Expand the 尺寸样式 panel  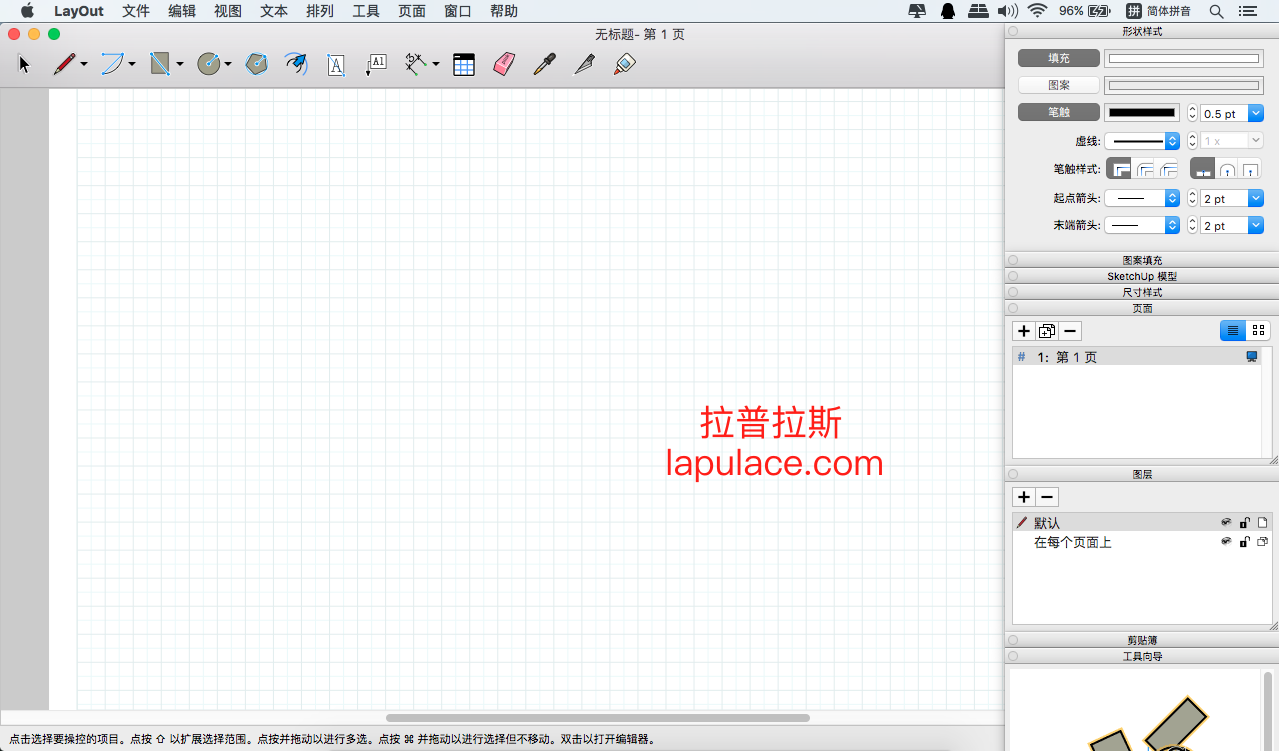point(1142,292)
